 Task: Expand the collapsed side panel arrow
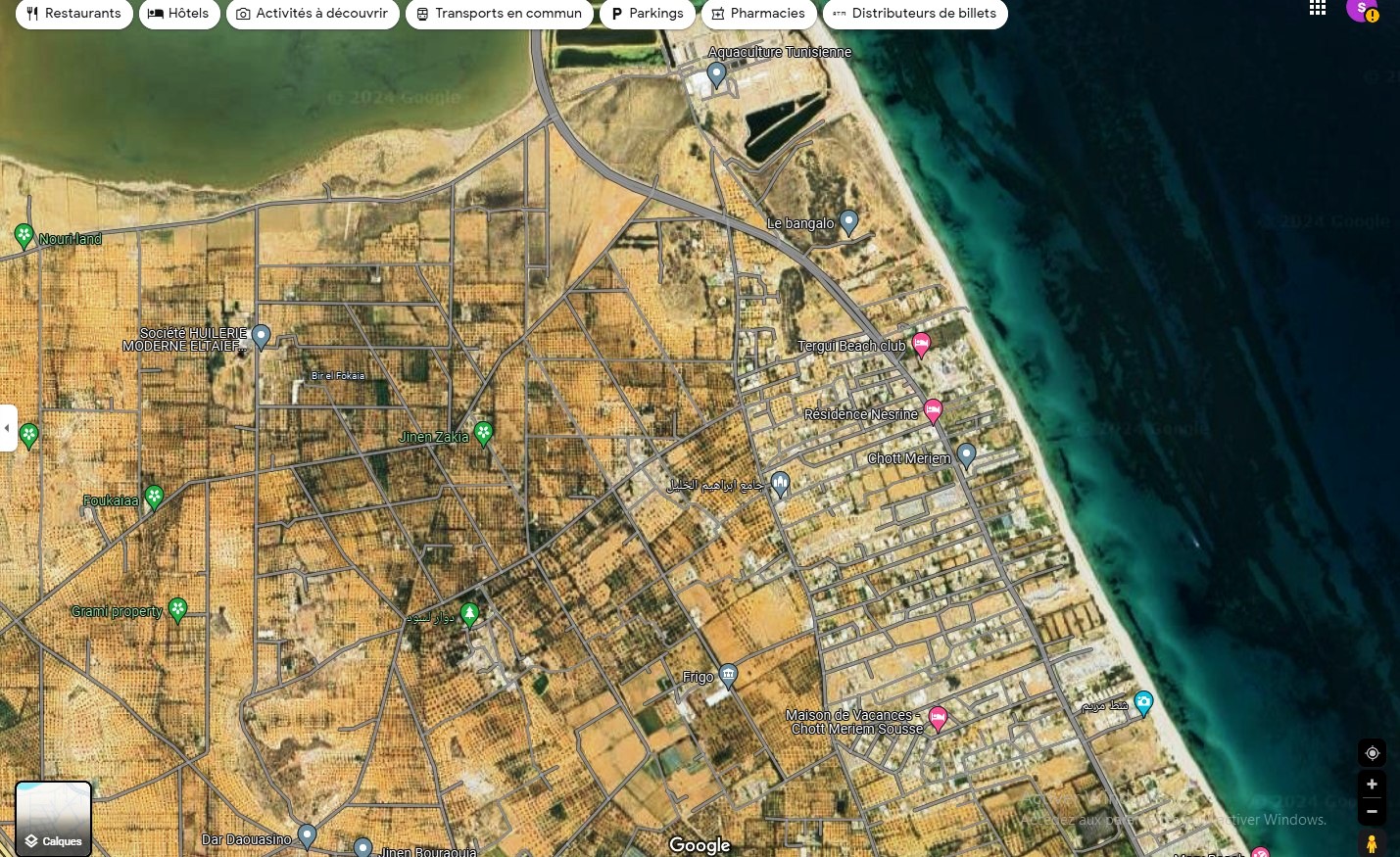point(8,428)
